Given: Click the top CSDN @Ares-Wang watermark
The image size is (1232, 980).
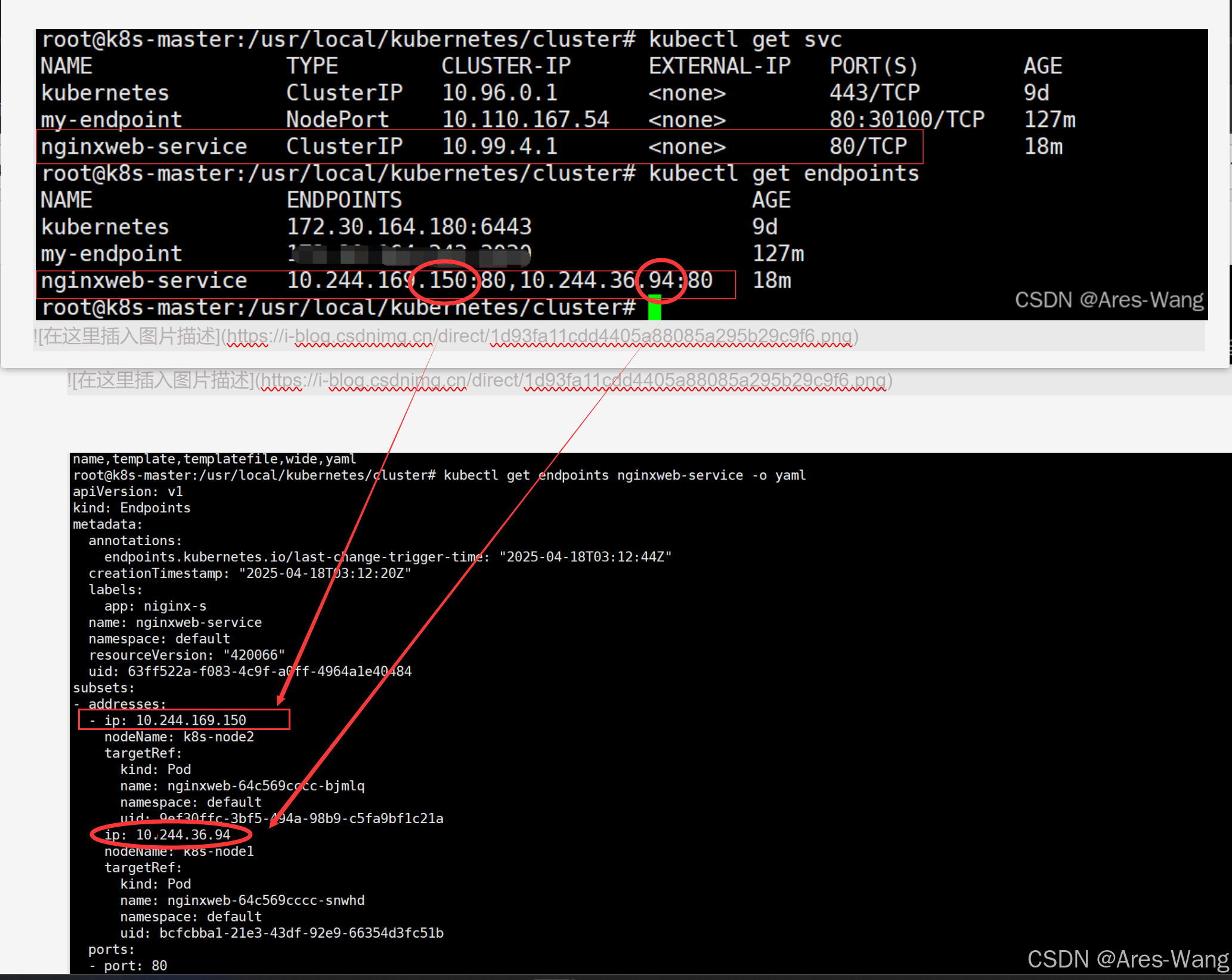Looking at the screenshot, I should (x=1109, y=300).
